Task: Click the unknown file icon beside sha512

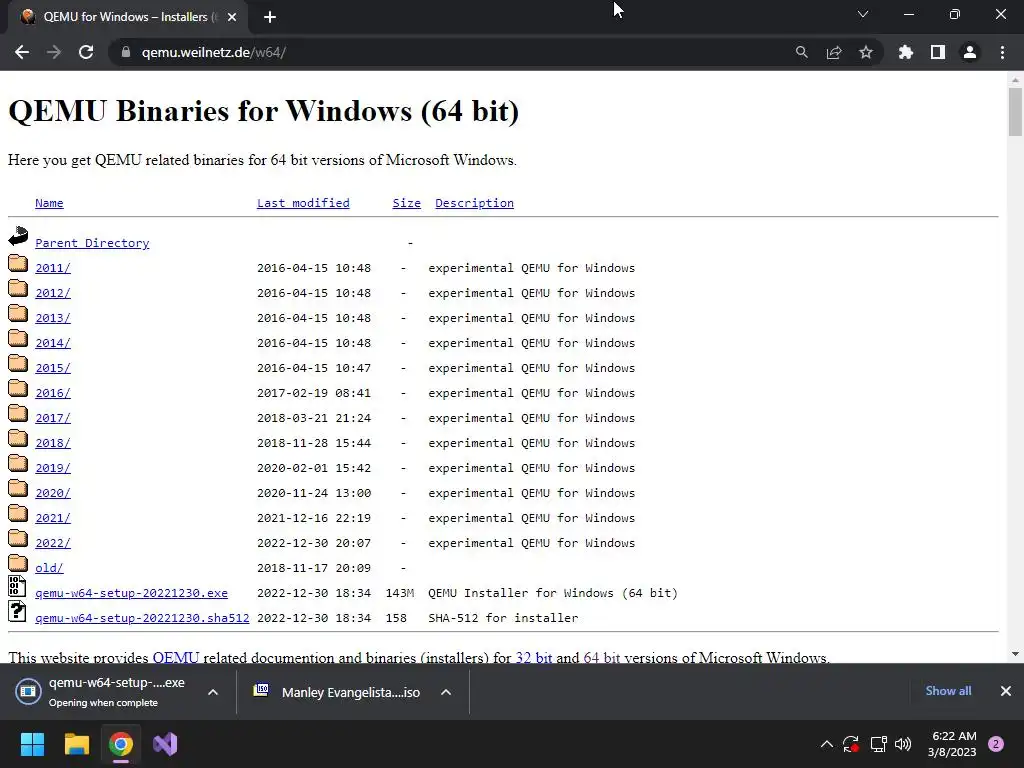Action: coord(17,611)
